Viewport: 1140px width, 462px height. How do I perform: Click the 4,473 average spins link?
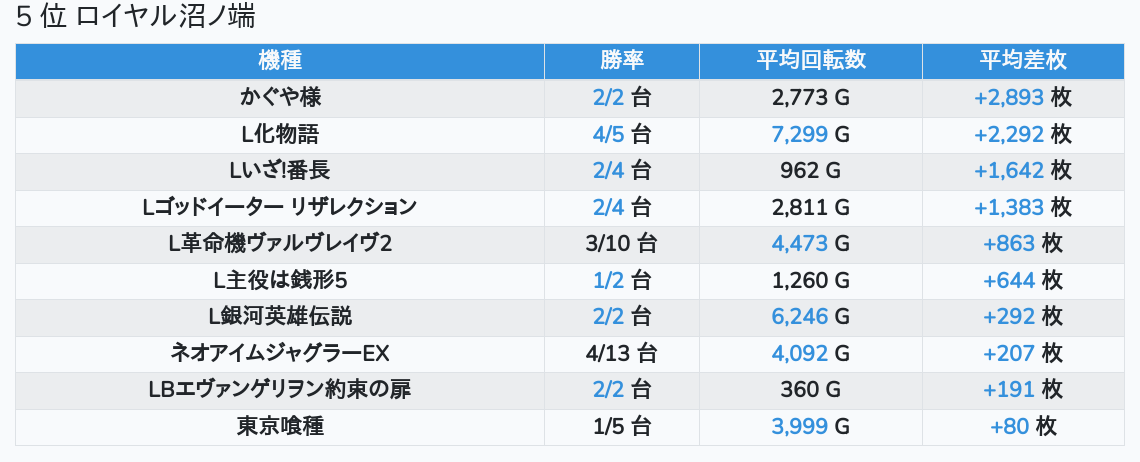800,244
